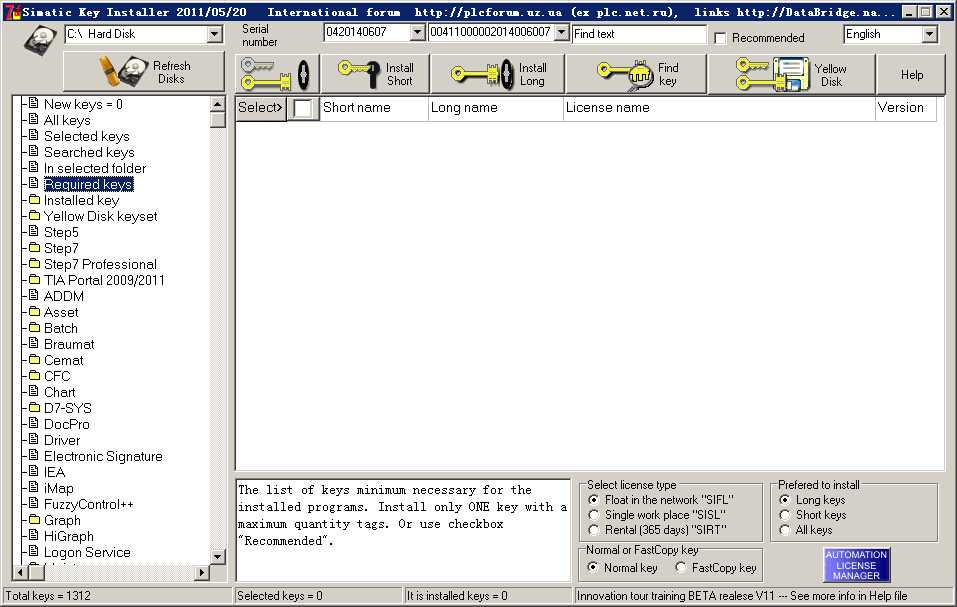Select the Single work place "SISL" license
Viewport: 957px width, 607px height.
595,515
